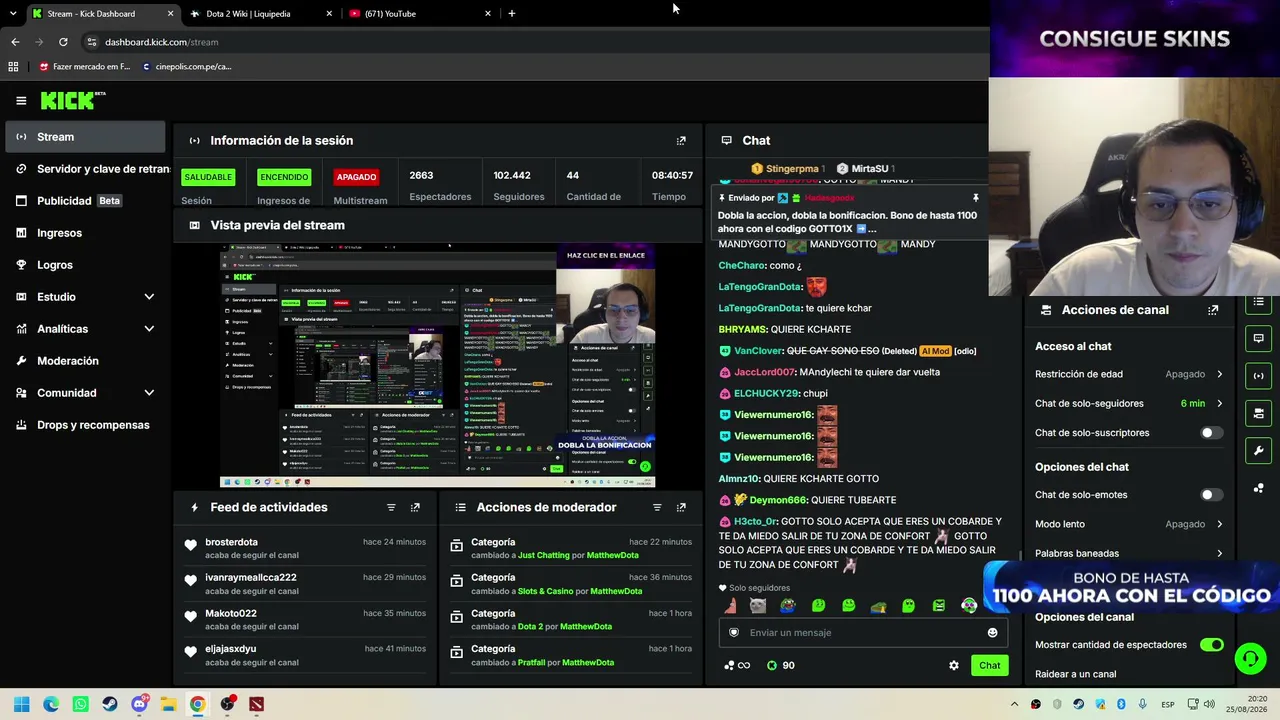1280x720 pixels.
Task: Click Raidear a un canal
Action: coord(1075,674)
